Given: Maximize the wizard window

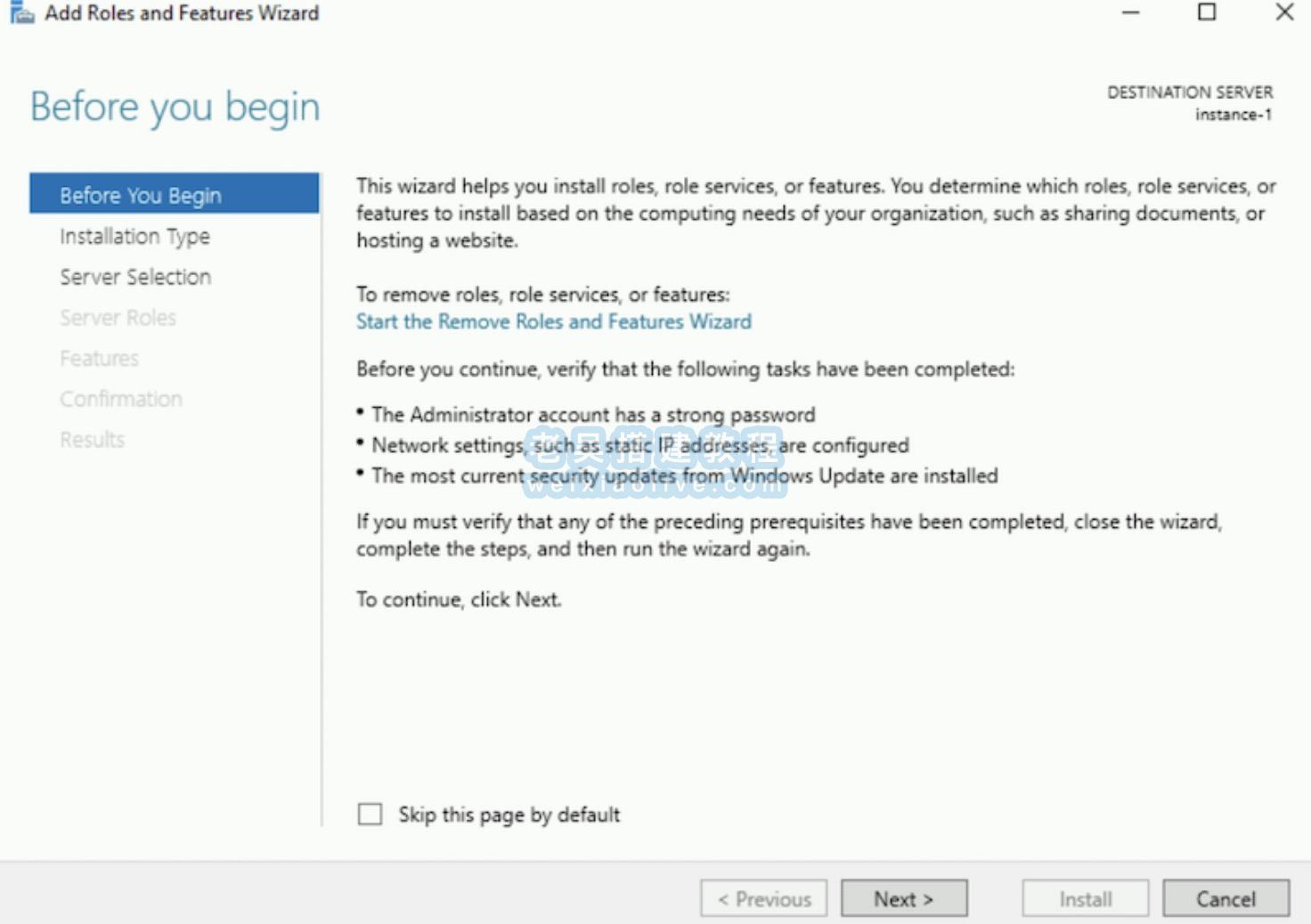Looking at the screenshot, I should pyautogui.click(x=1207, y=12).
